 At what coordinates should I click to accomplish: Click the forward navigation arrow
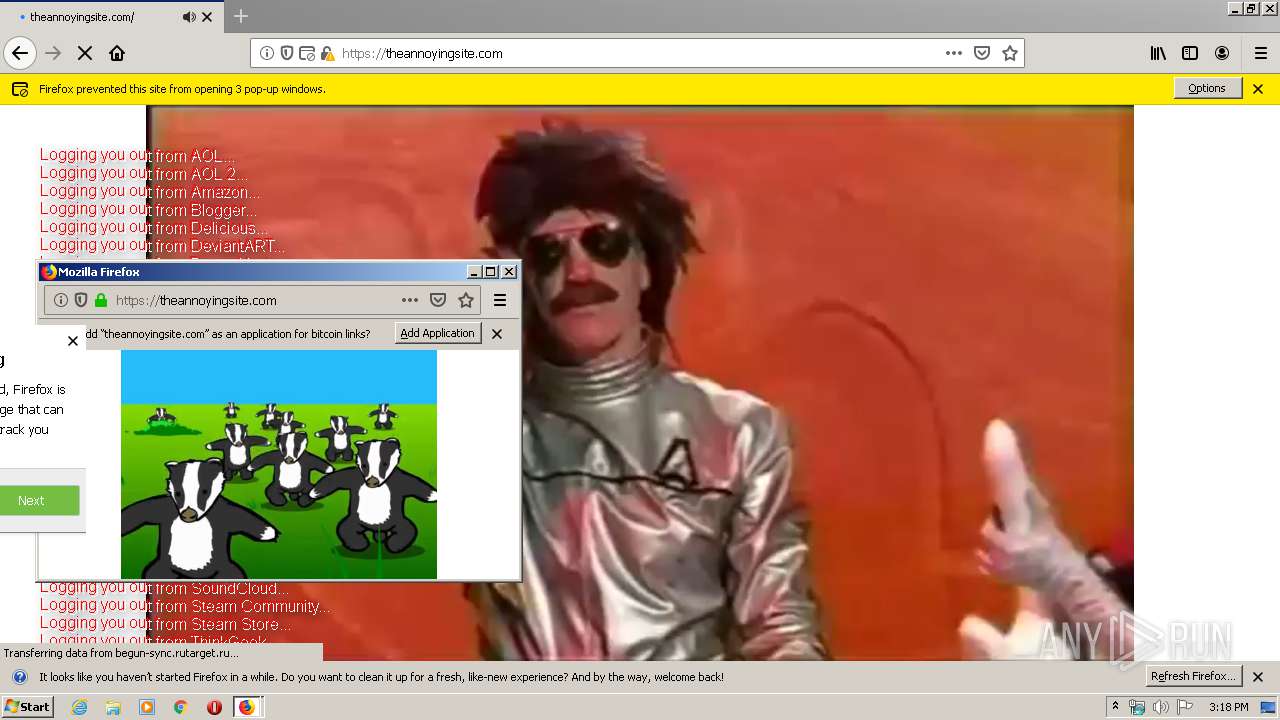click(x=53, y=53)
